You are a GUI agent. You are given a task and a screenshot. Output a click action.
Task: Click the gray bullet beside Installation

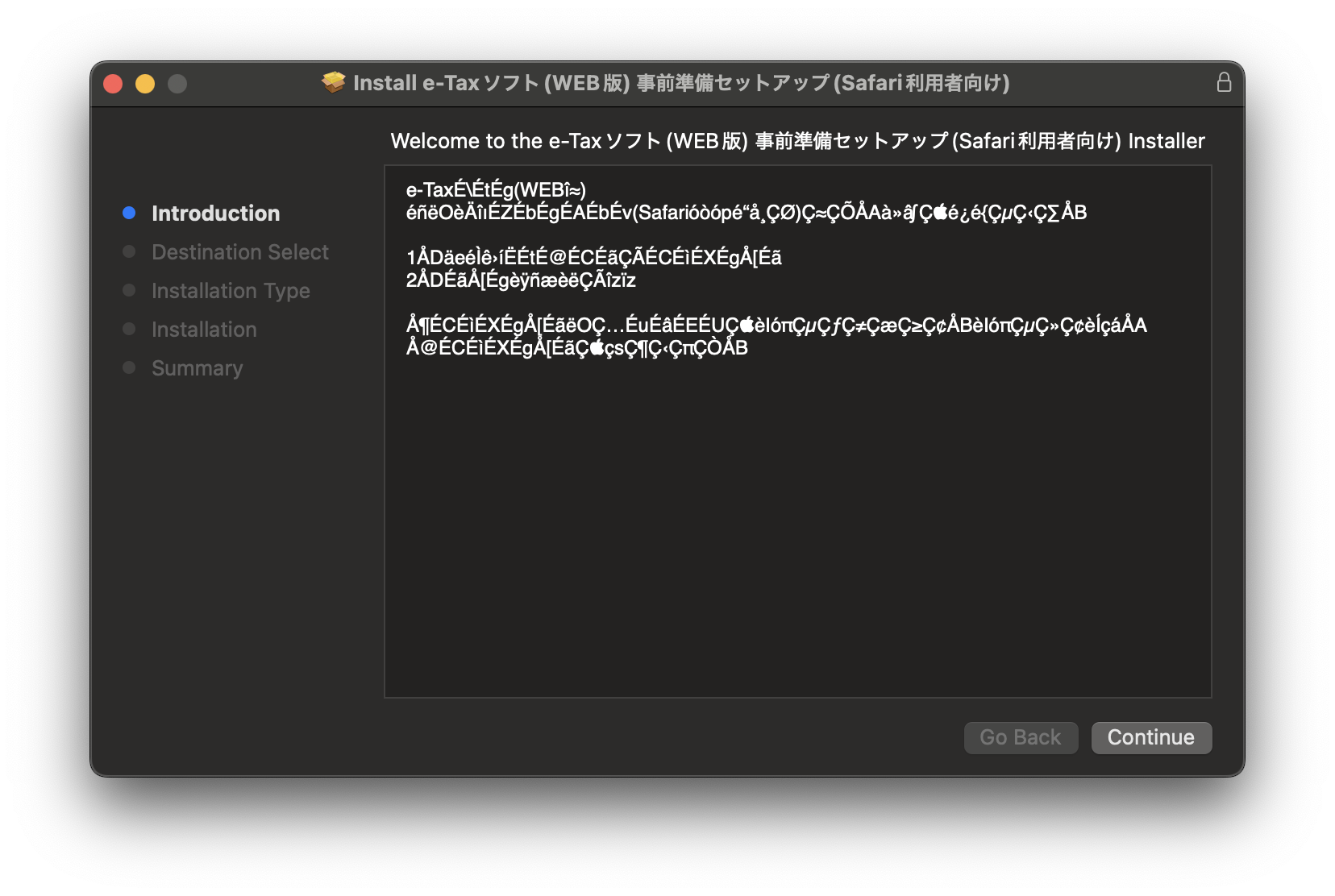[x=129, y=329]
